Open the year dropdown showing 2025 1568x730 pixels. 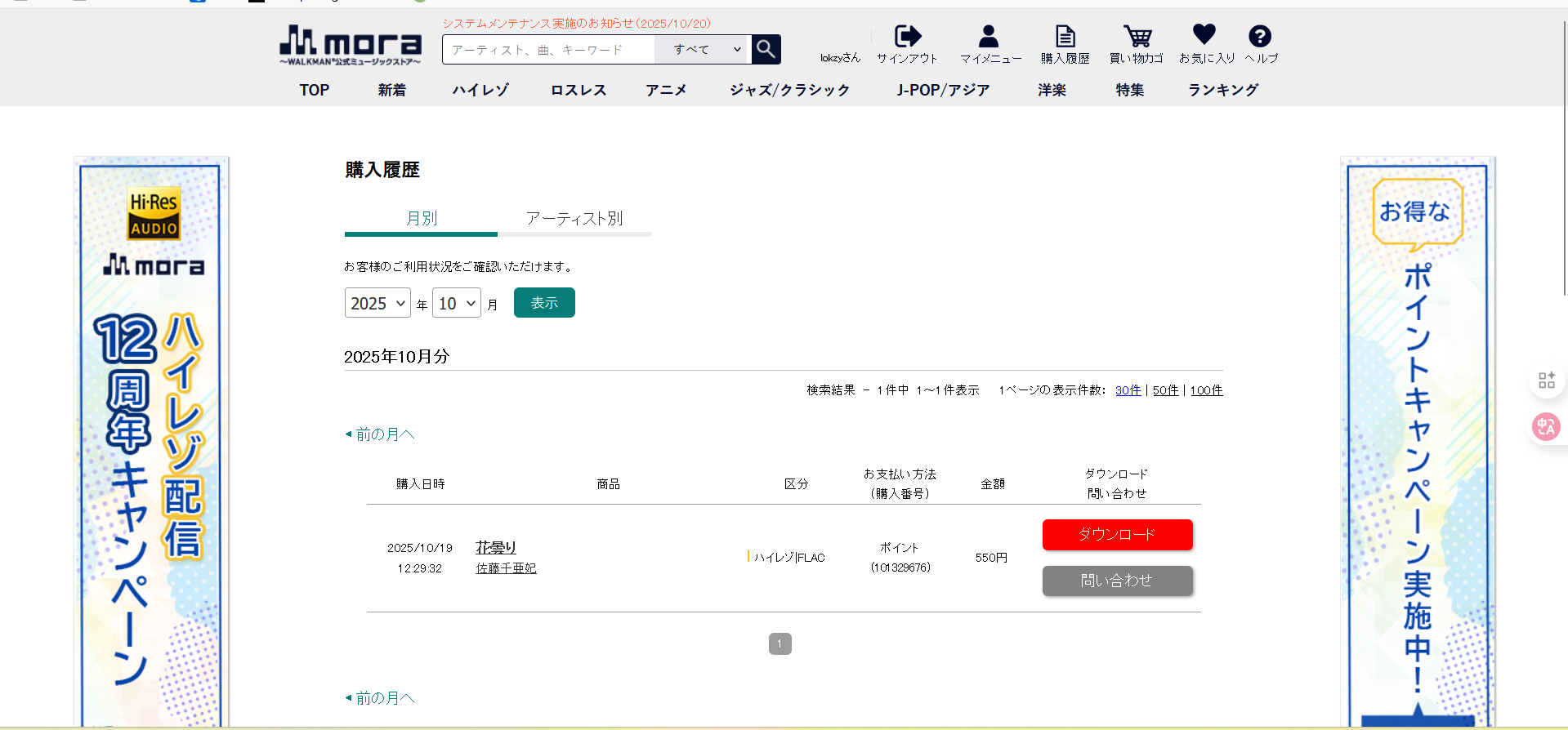[x=377, y=303]
